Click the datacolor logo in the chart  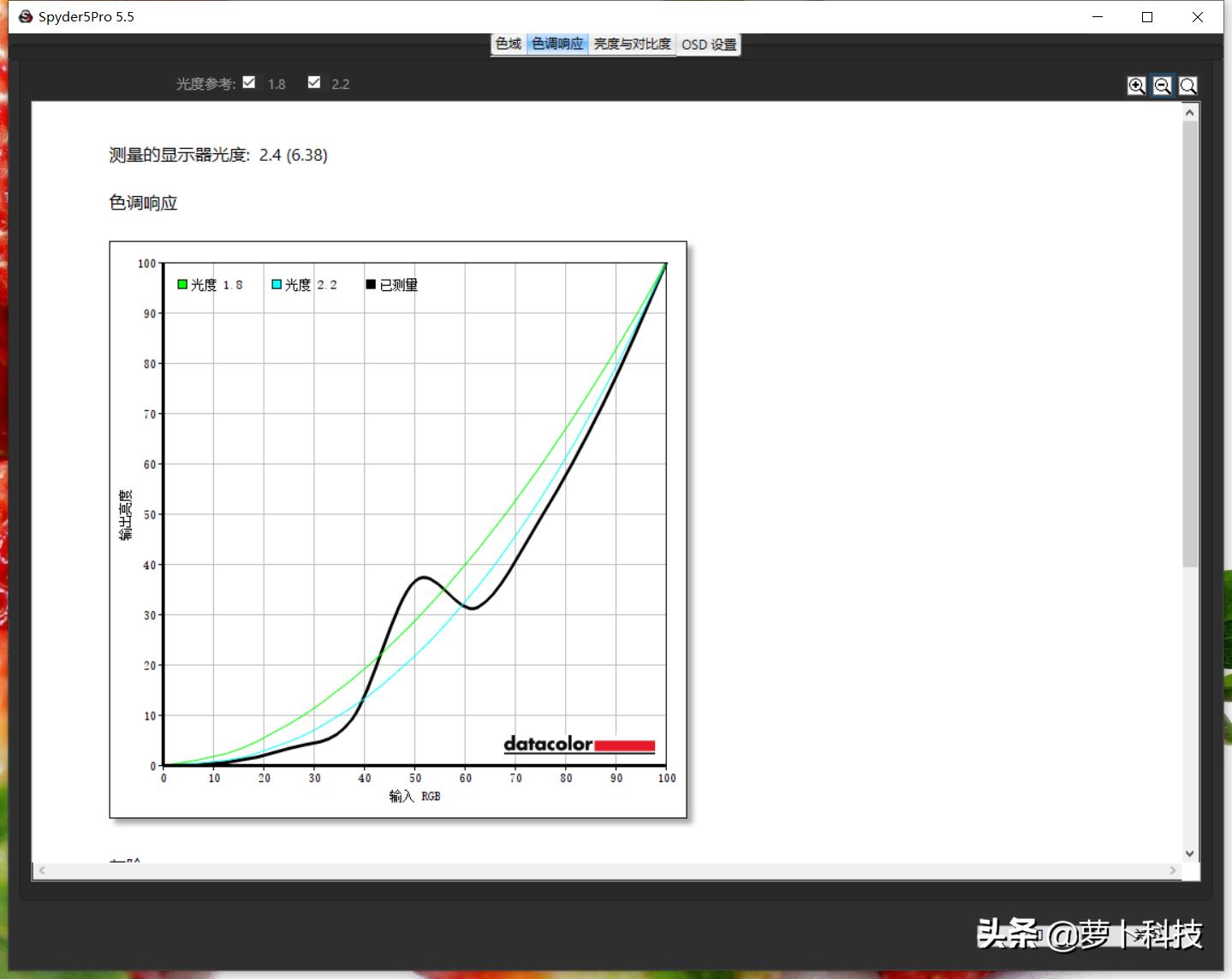(x=580, y=744)
